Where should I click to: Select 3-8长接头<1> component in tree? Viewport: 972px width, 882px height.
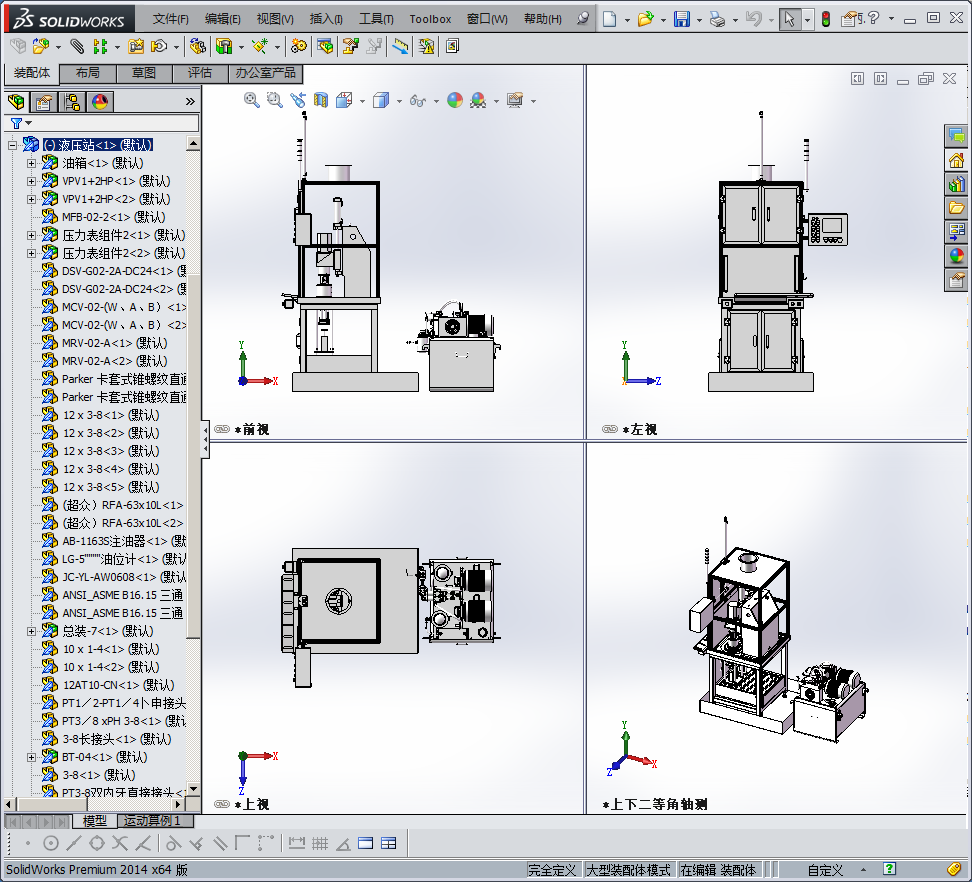pos(117,739)
